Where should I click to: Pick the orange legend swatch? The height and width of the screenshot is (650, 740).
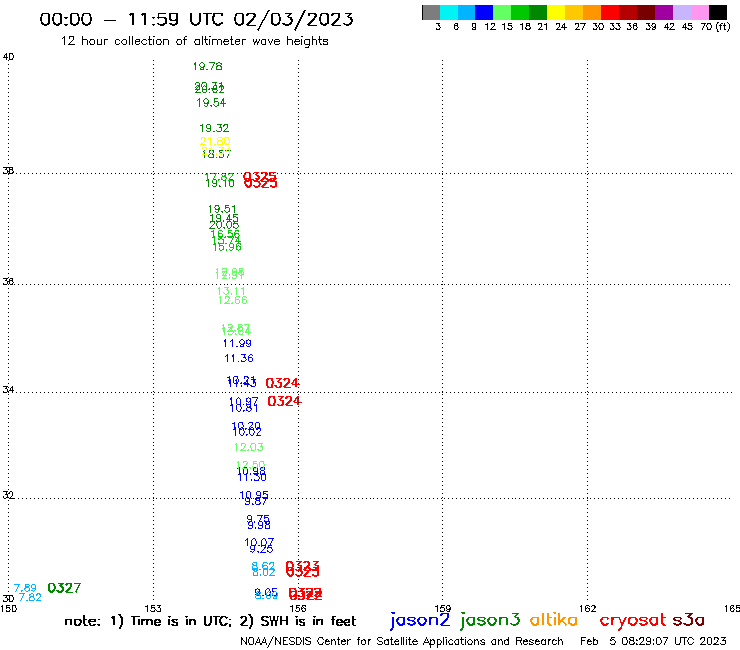pos(592,12)
